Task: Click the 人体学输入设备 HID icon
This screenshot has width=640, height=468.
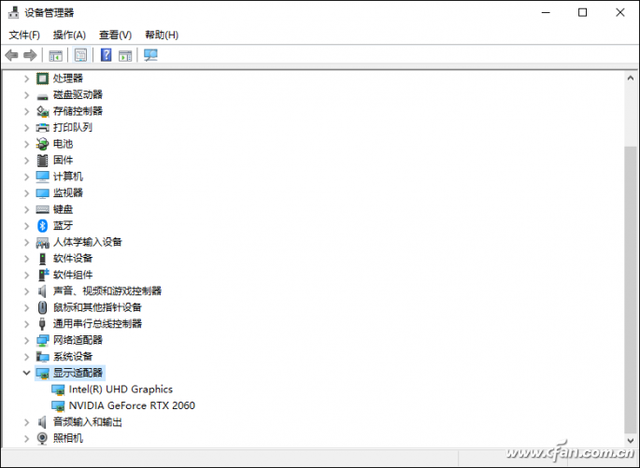Action: [42, 242]
